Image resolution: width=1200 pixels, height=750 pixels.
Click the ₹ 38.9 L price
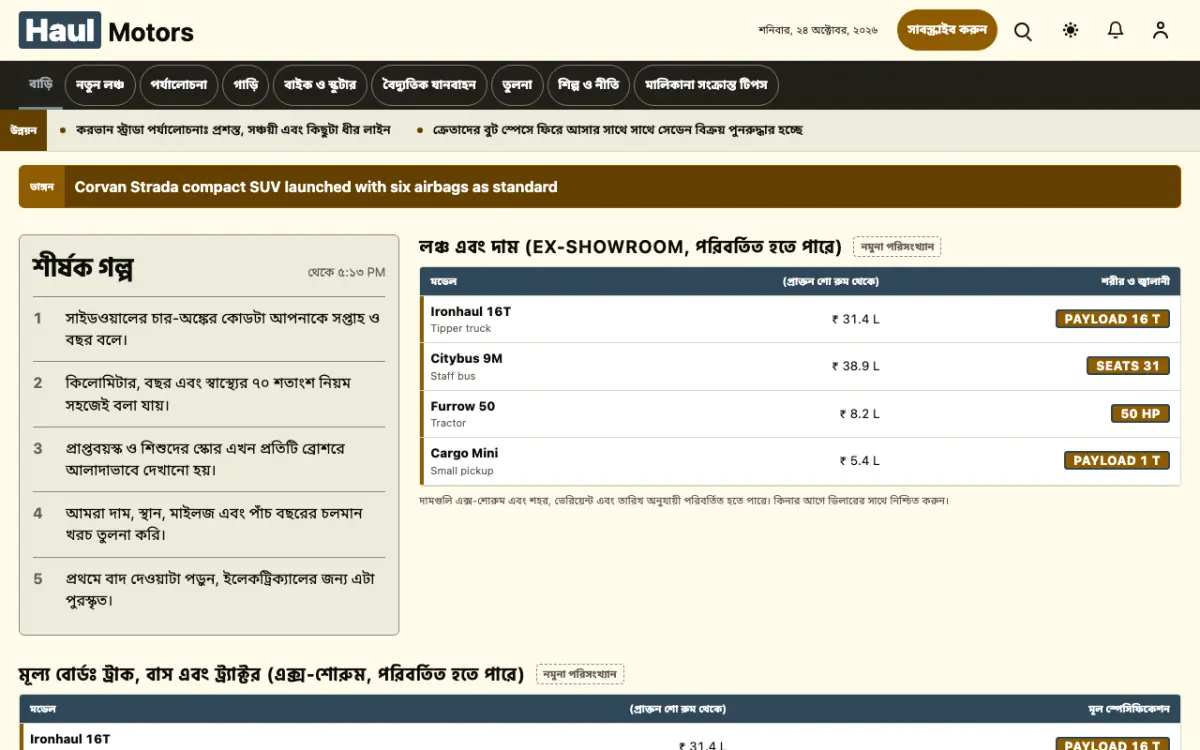tap(856, 366)
